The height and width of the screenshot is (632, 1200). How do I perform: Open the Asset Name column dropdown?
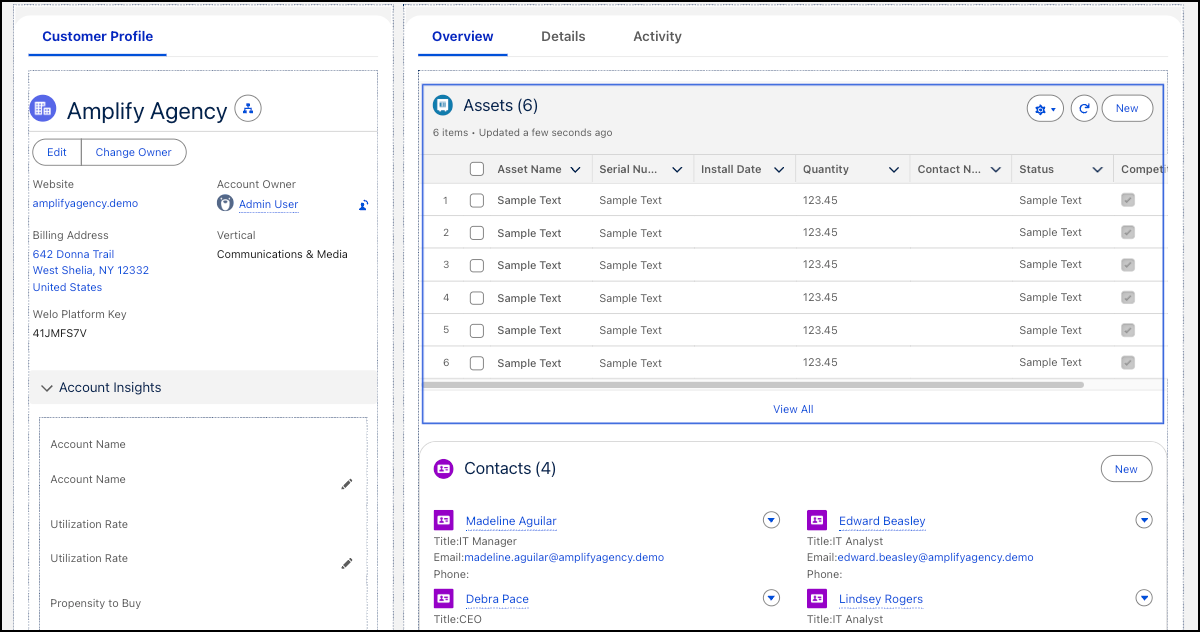click(x=575, y=170)
